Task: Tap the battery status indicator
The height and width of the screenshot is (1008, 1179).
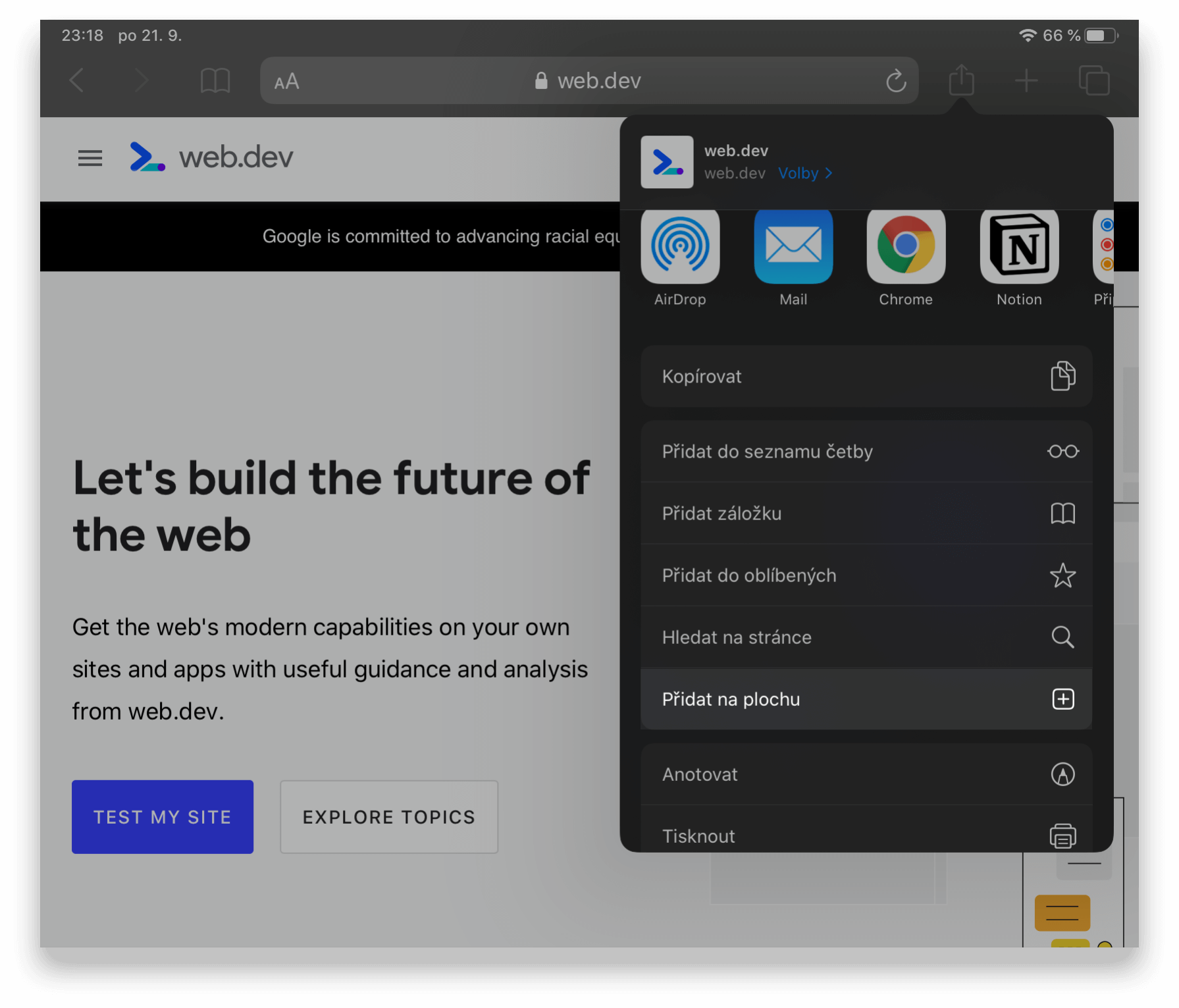Action: tap(1102, 36)
